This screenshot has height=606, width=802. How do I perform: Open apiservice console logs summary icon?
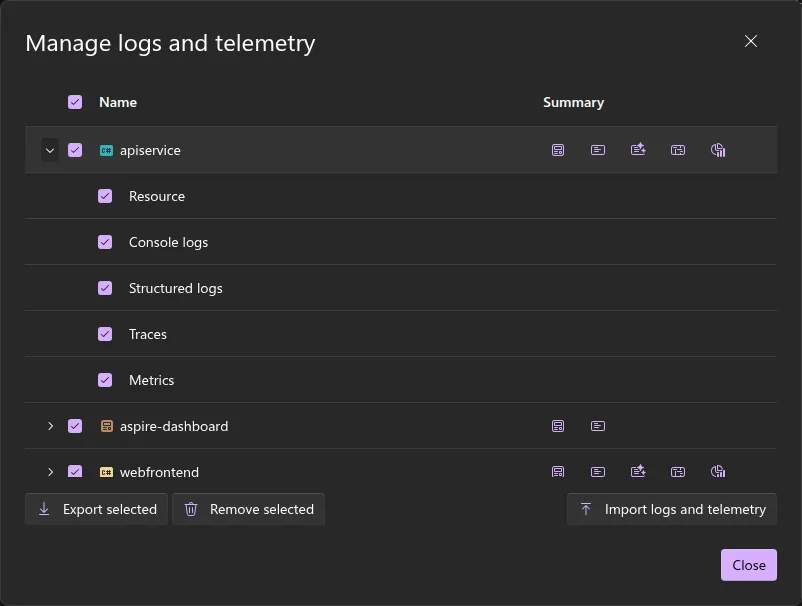tap(598, 150)
